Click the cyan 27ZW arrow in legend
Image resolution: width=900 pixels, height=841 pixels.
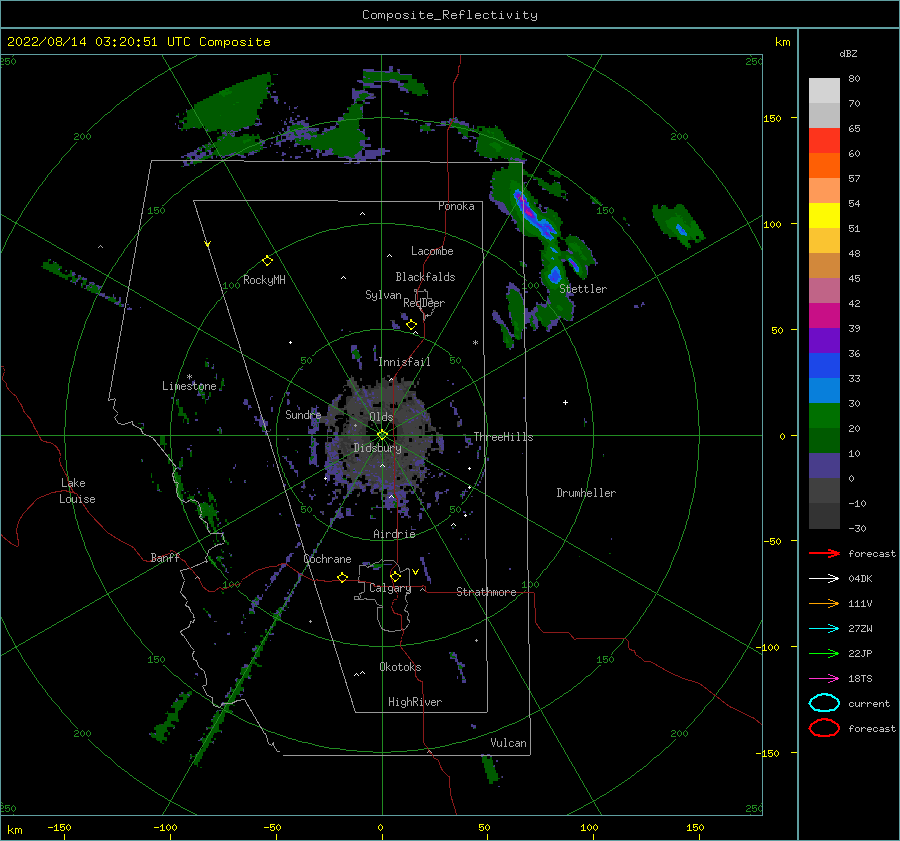pos(824,629)
